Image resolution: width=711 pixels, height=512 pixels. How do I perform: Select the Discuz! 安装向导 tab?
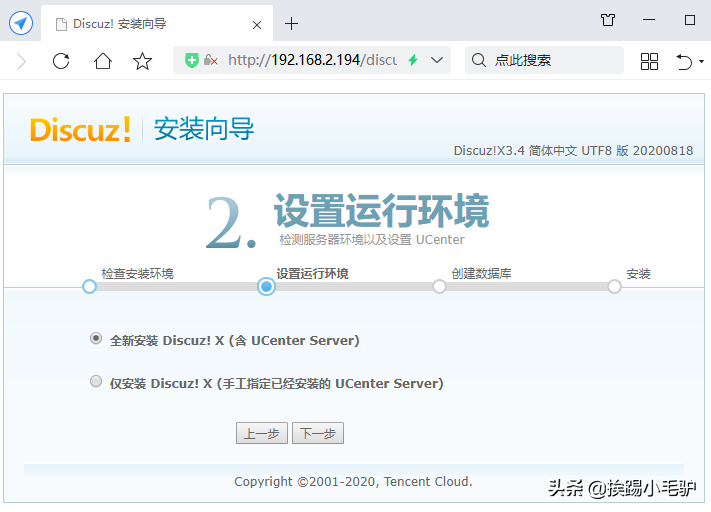[x=157, y=24]
